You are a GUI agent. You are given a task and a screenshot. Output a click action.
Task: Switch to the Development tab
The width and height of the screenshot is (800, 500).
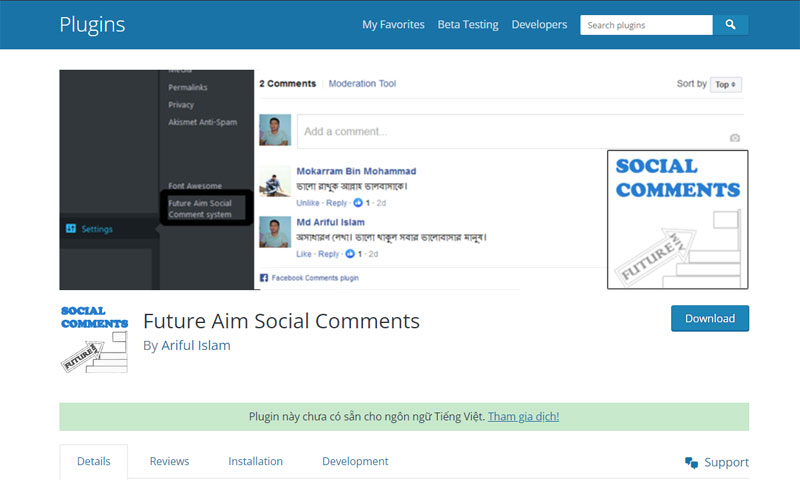tap(355, 461)
